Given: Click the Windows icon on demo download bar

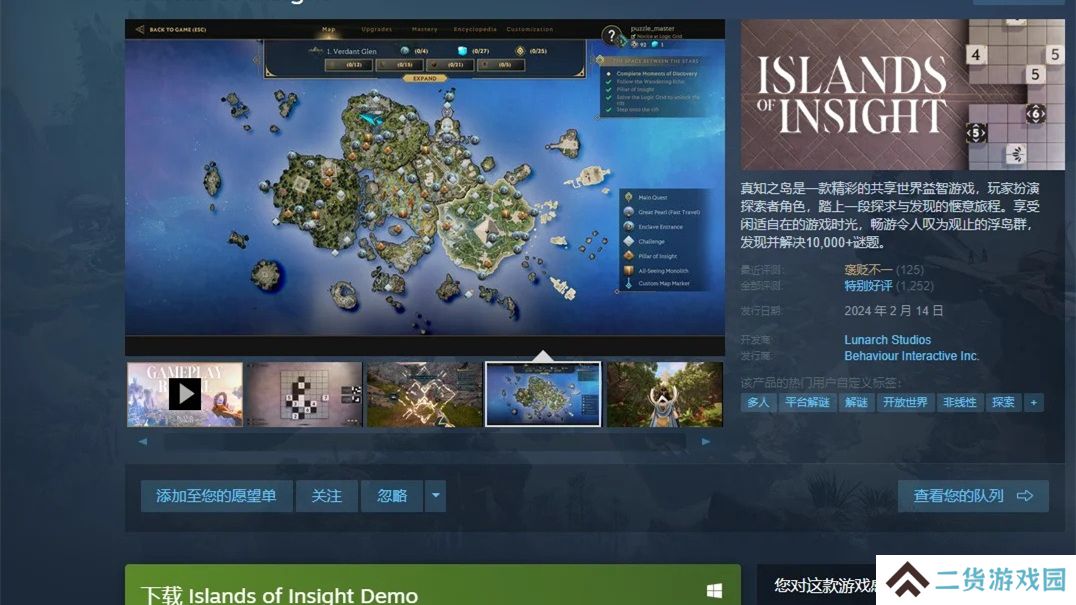Looking at the screenshot, I should click(714, 591).
